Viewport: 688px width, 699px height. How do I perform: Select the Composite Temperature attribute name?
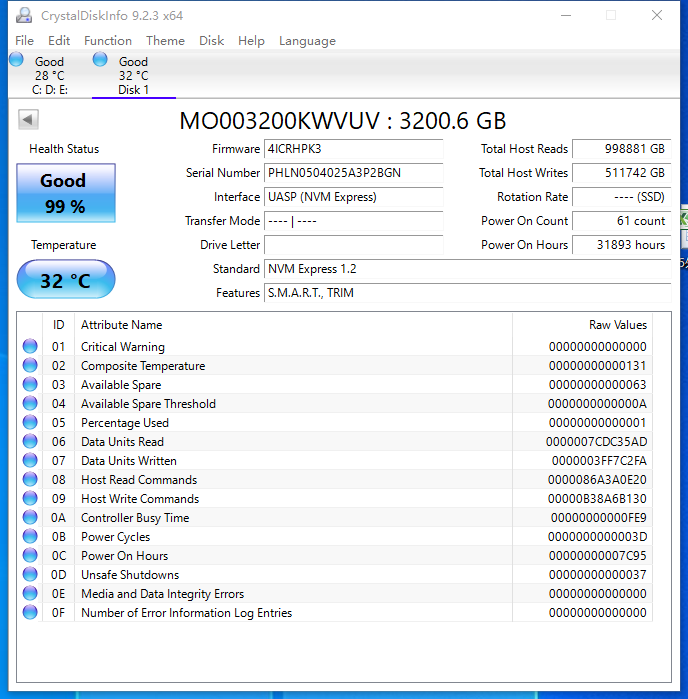(x=143, y=366)
